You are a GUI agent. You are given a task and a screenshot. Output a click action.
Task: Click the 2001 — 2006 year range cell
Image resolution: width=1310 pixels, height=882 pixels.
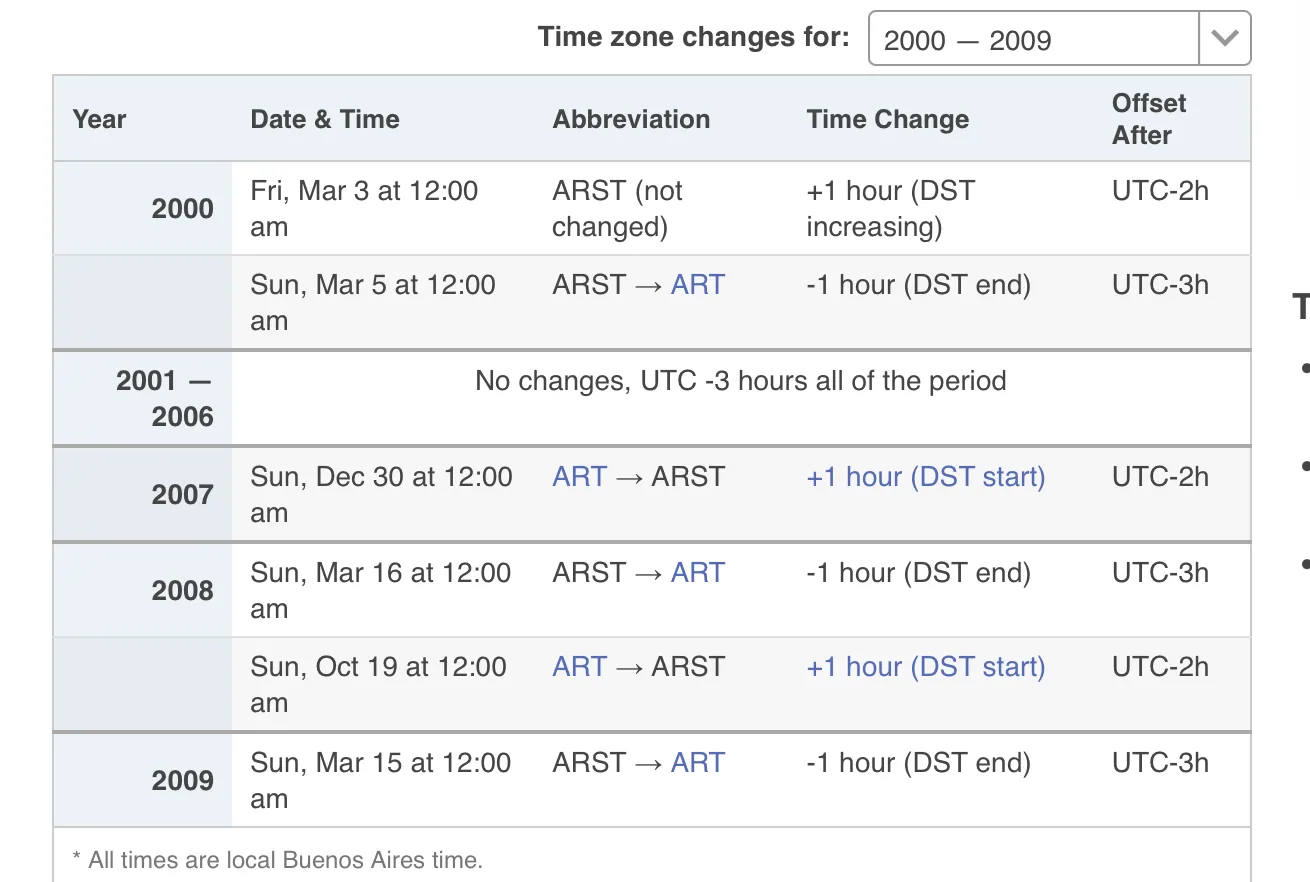click(164, 398)
